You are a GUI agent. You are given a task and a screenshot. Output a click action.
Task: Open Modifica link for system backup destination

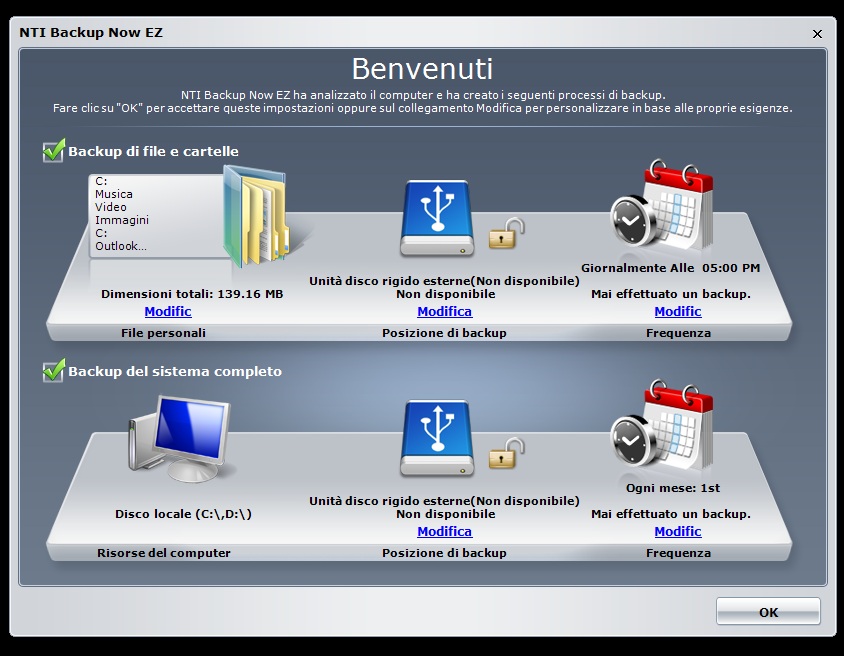(445, 532)
